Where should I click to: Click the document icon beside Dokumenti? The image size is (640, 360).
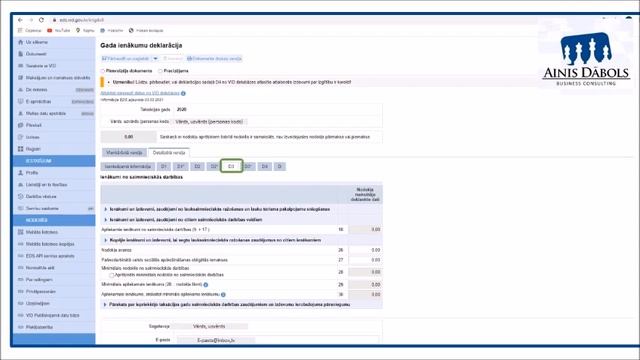(20, 54)
